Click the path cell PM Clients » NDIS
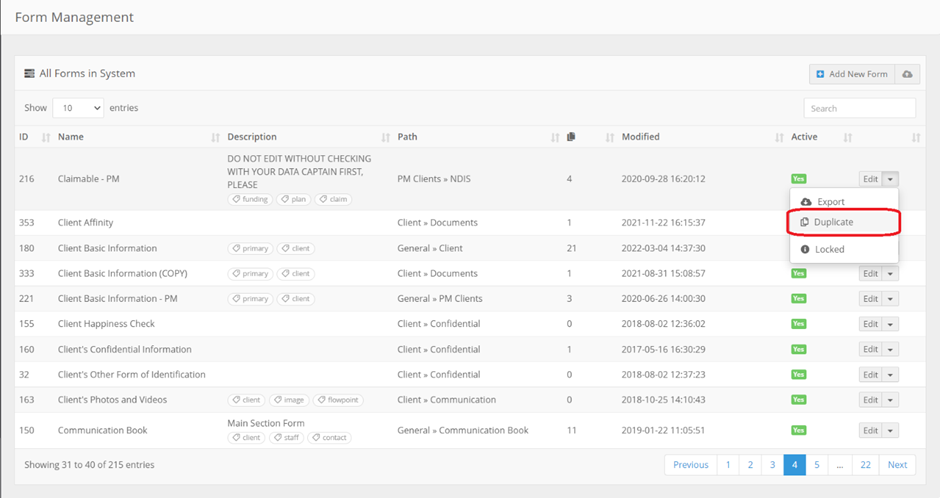This screenshot has height=498, width=940. (x=434, y=179)
